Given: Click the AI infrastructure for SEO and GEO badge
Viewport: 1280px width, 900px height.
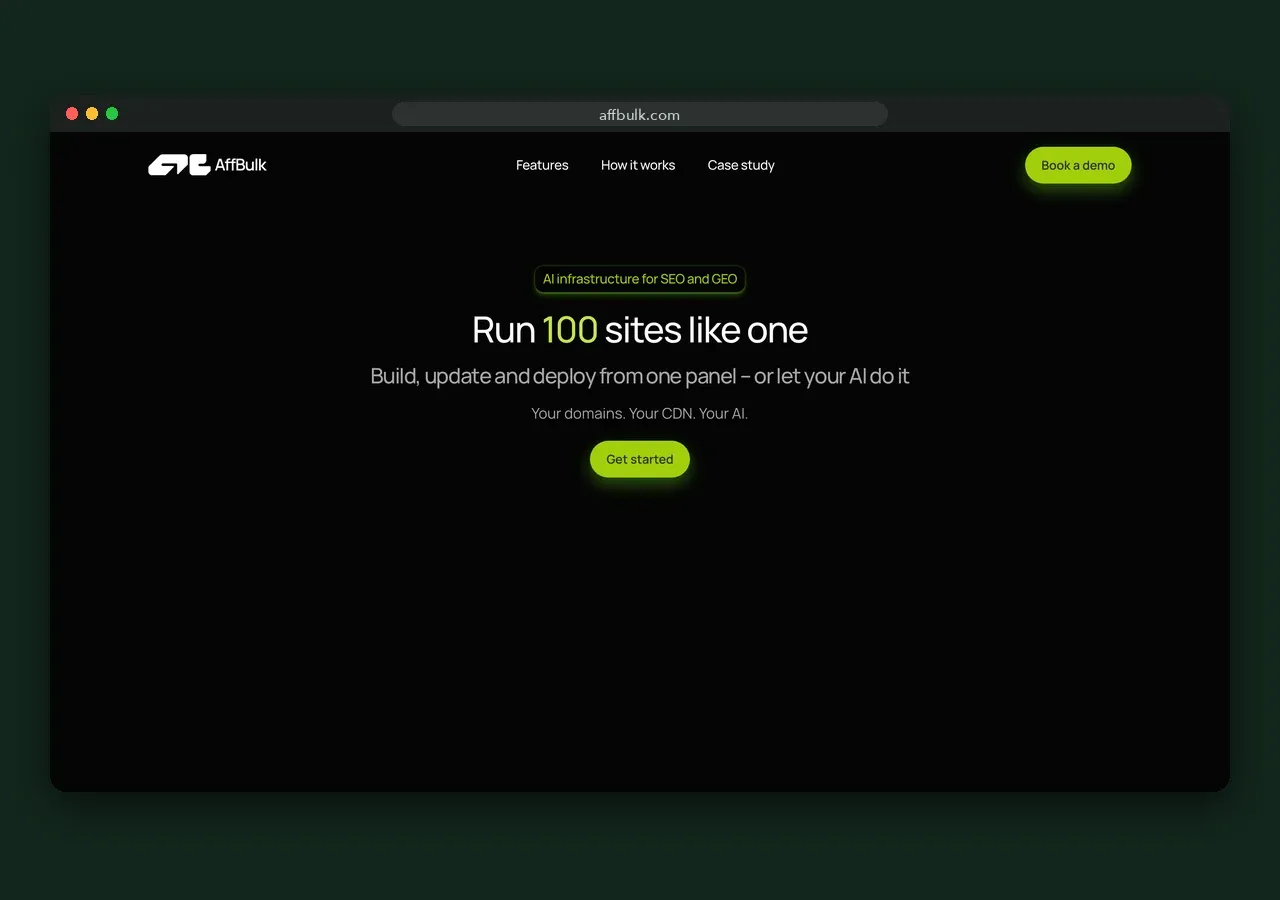Looking at the screenshot, I should click(640, 279).
